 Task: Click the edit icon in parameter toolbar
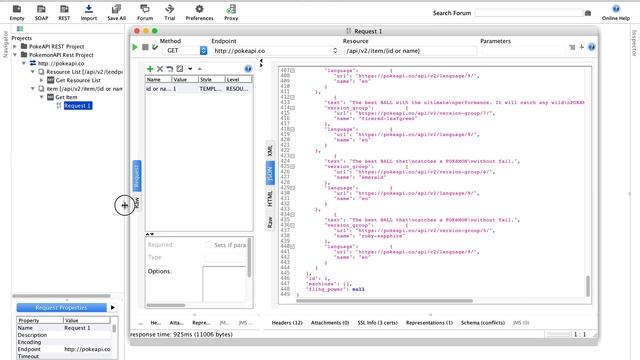point(180,69)
